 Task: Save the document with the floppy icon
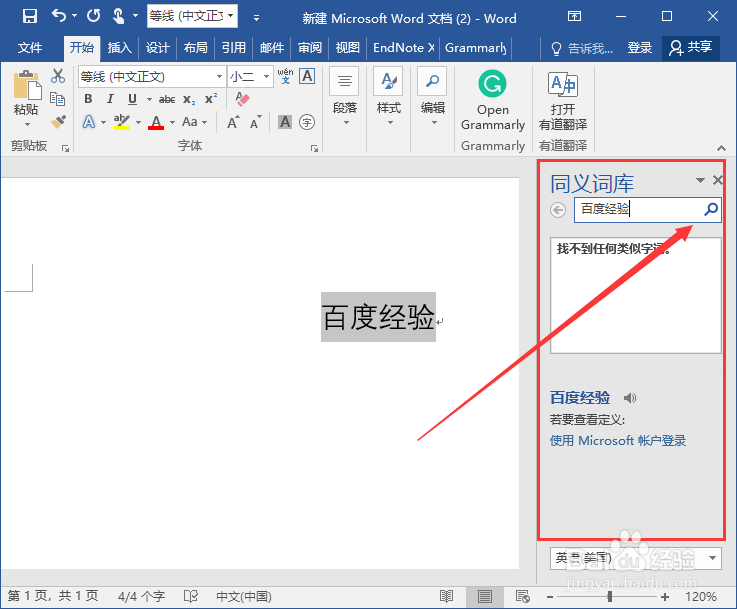click(x=30, y=16)
